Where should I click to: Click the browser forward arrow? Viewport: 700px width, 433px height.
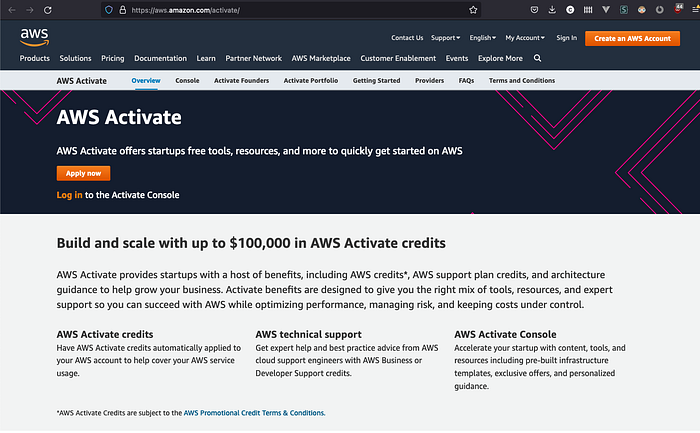29,10
